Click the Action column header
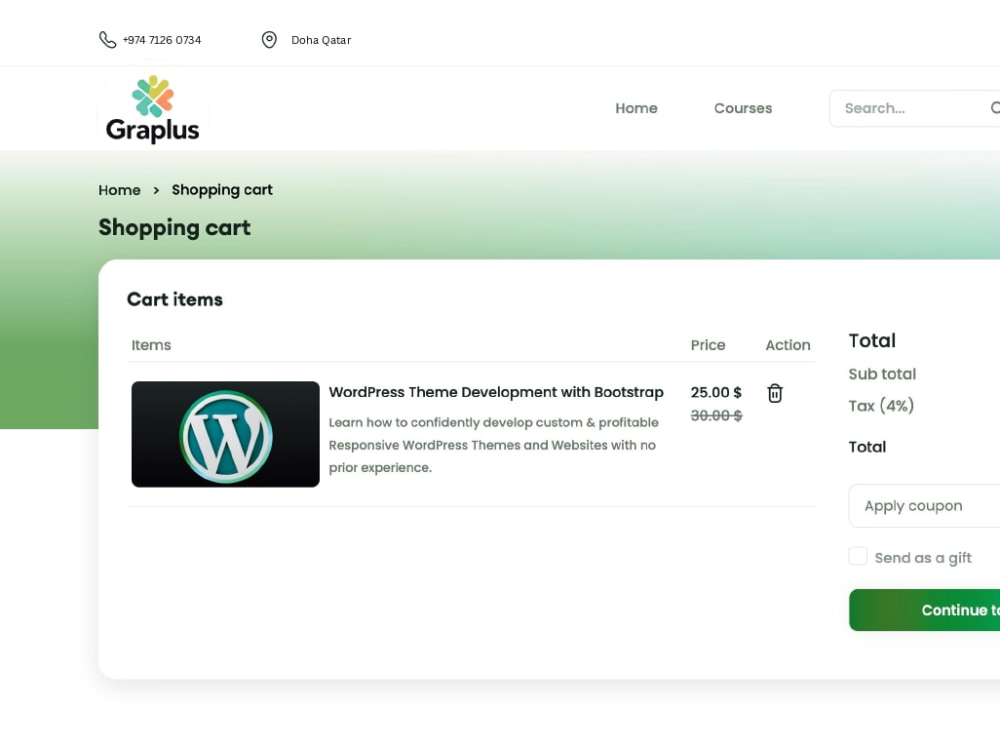Screen dimensions: 1000x750 788,345
